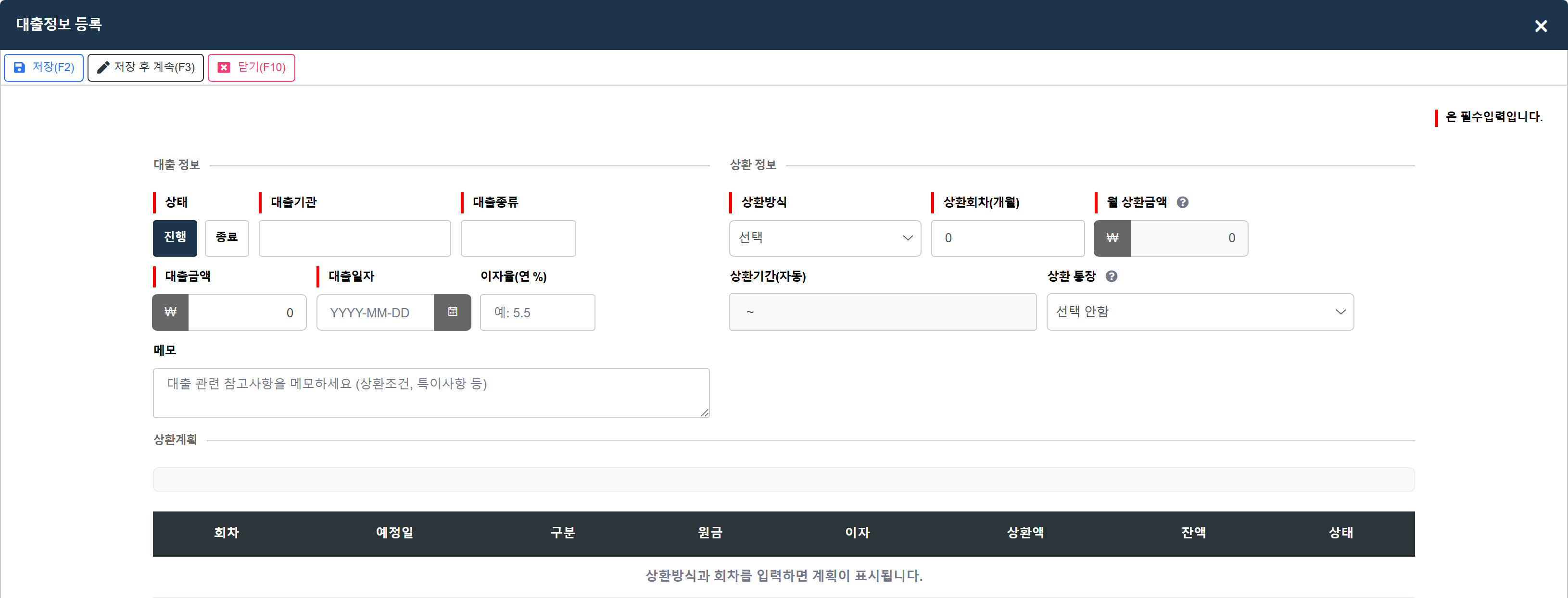Click the 원금 column header

tap(710, 533)
